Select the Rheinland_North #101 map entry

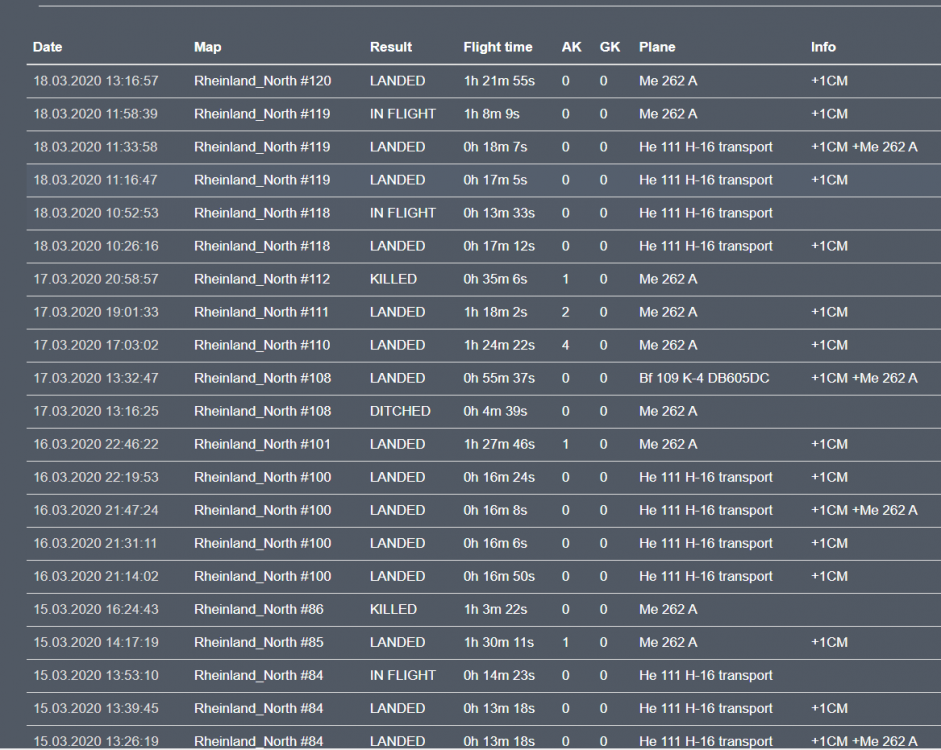point(262,444)
